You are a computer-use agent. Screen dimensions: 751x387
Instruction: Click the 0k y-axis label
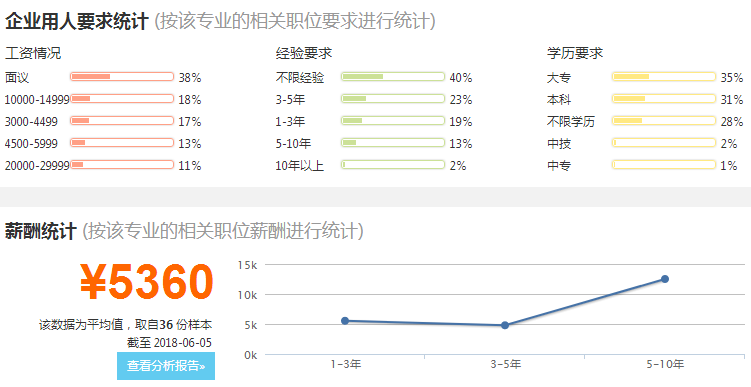pos(251,355)
